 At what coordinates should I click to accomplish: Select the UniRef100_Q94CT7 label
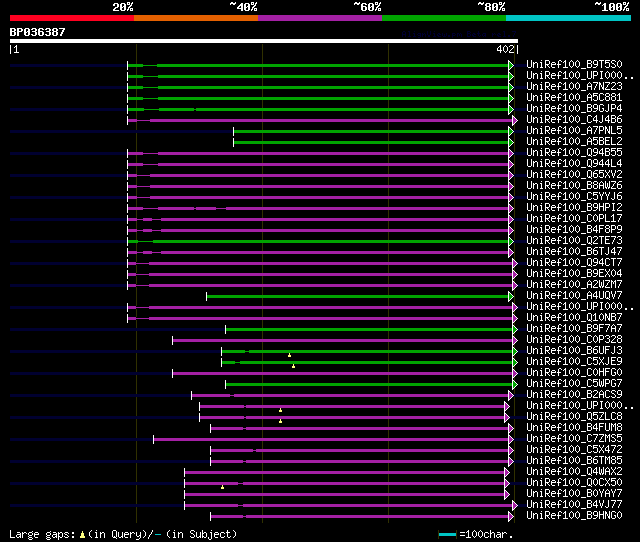[x=574, y=263]
